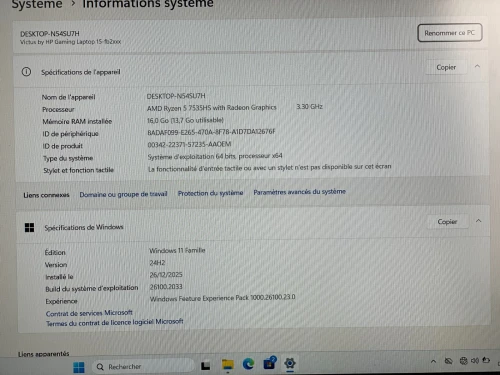Show hidden system tray icons

click(x=433, y=361)
